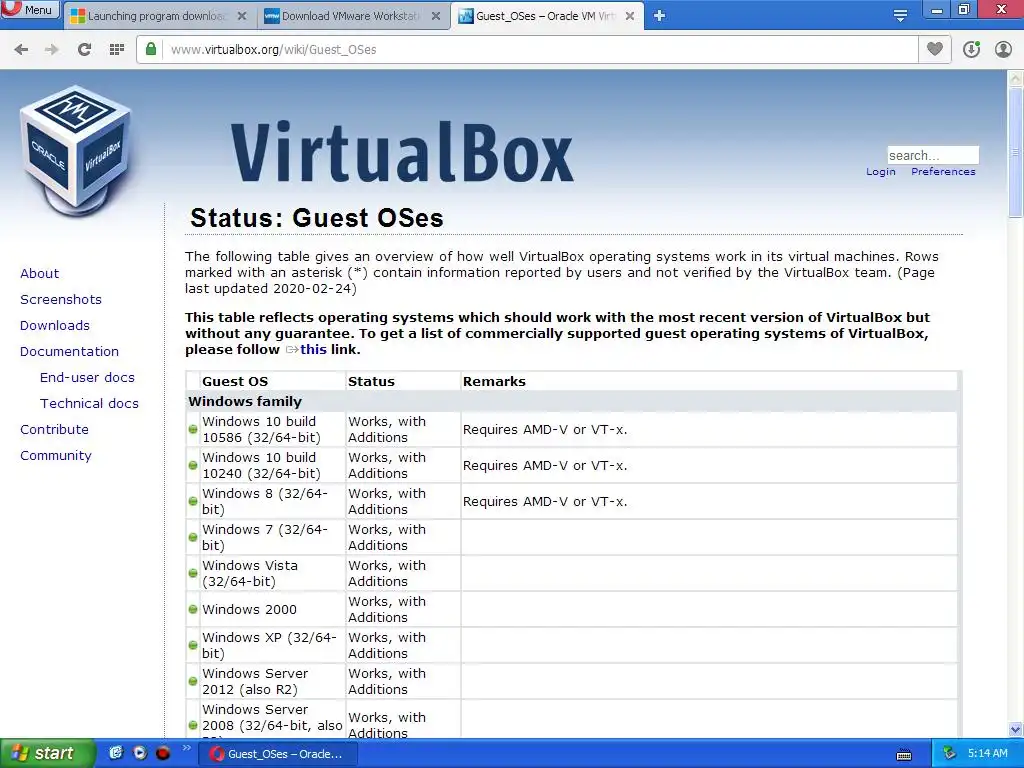Open Technical docs link

pos(89,404)
